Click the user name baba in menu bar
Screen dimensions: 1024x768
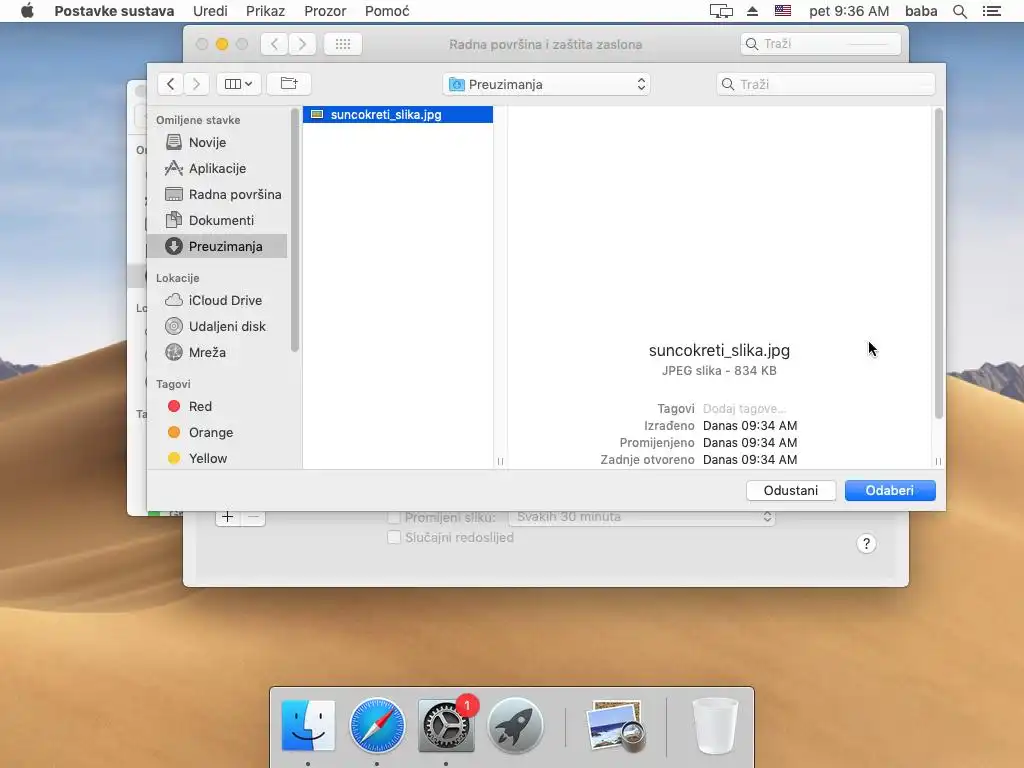[x=921, y=11]
